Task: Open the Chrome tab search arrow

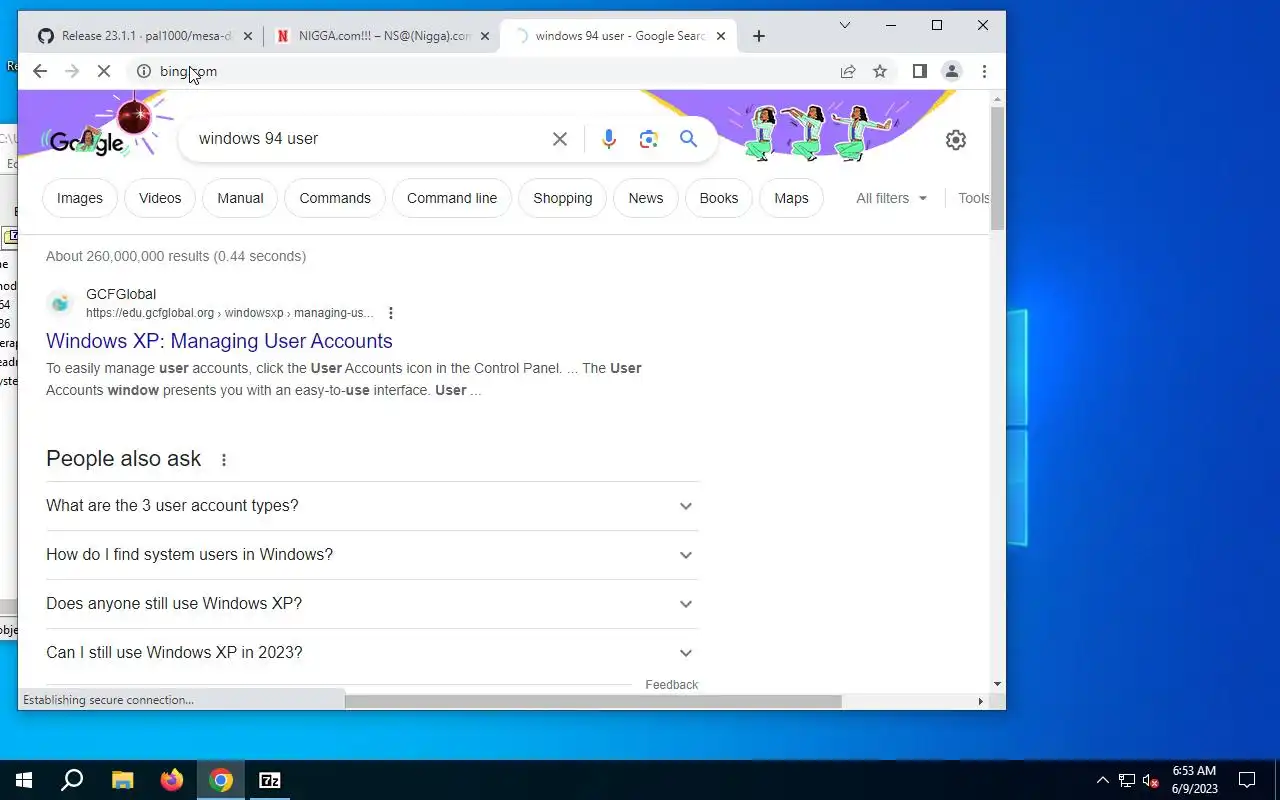Action: (845, 25)
